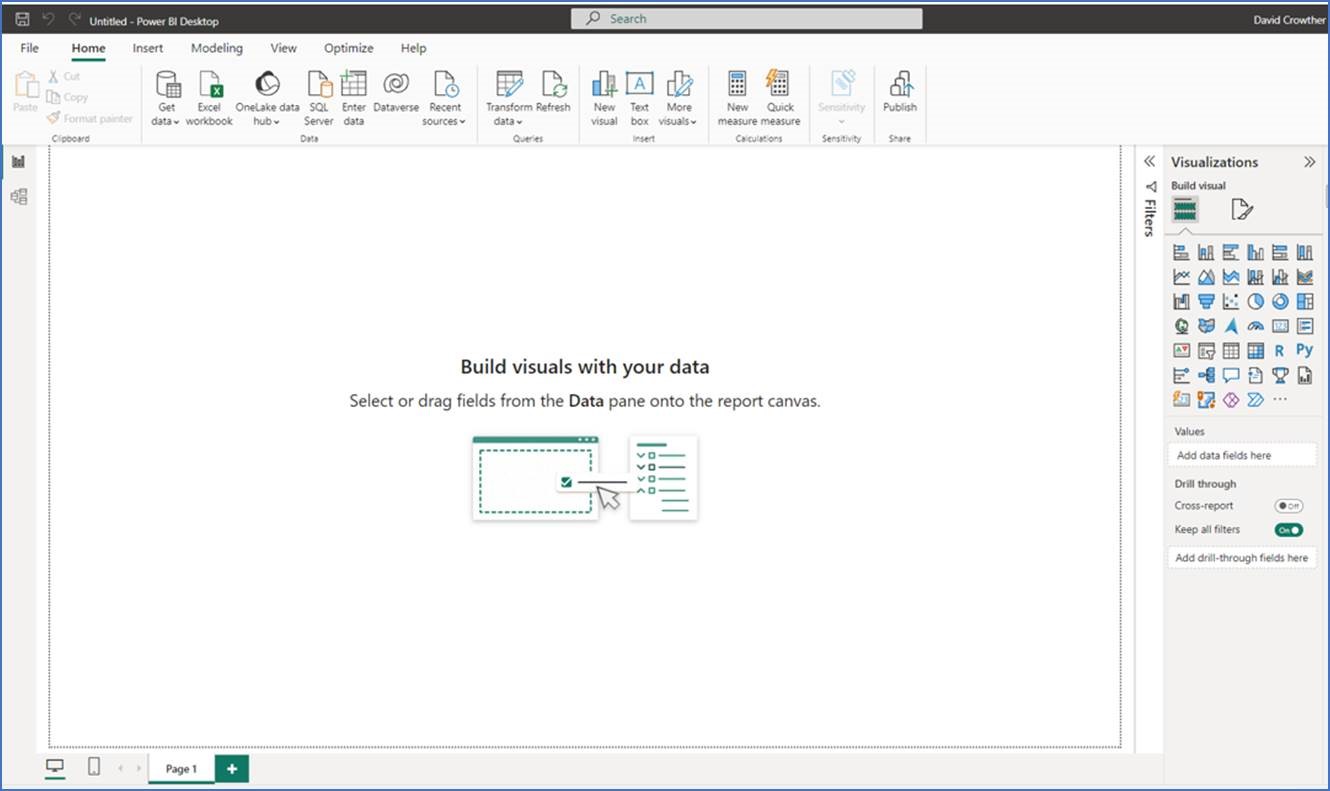1330x791 pixels.
Task: Click the Search box in the title bar
Action: point(747,19)
